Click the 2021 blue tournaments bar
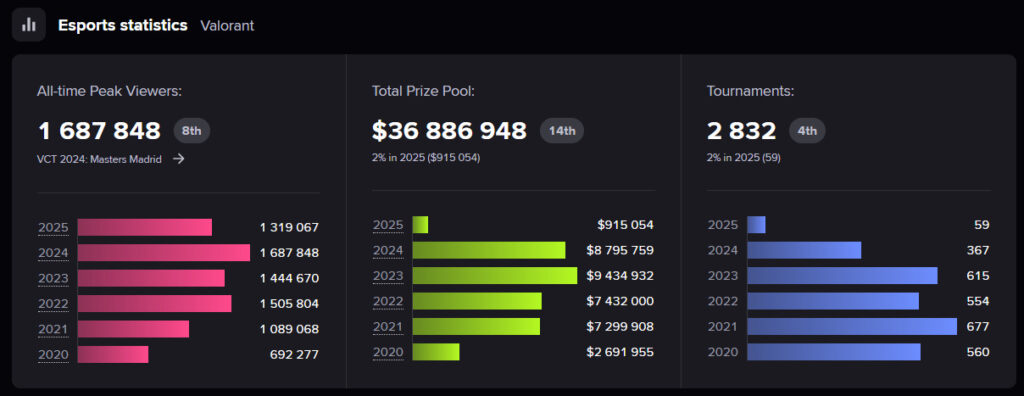1024x396 pixels. point(852,327)
